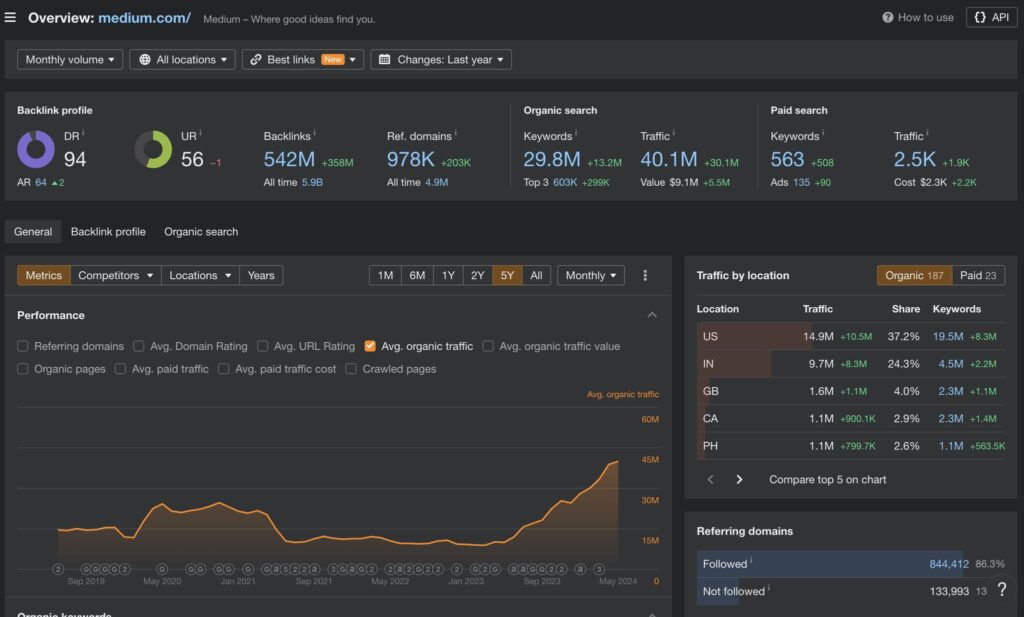Set chart range to 5Y

coord(507,276)
